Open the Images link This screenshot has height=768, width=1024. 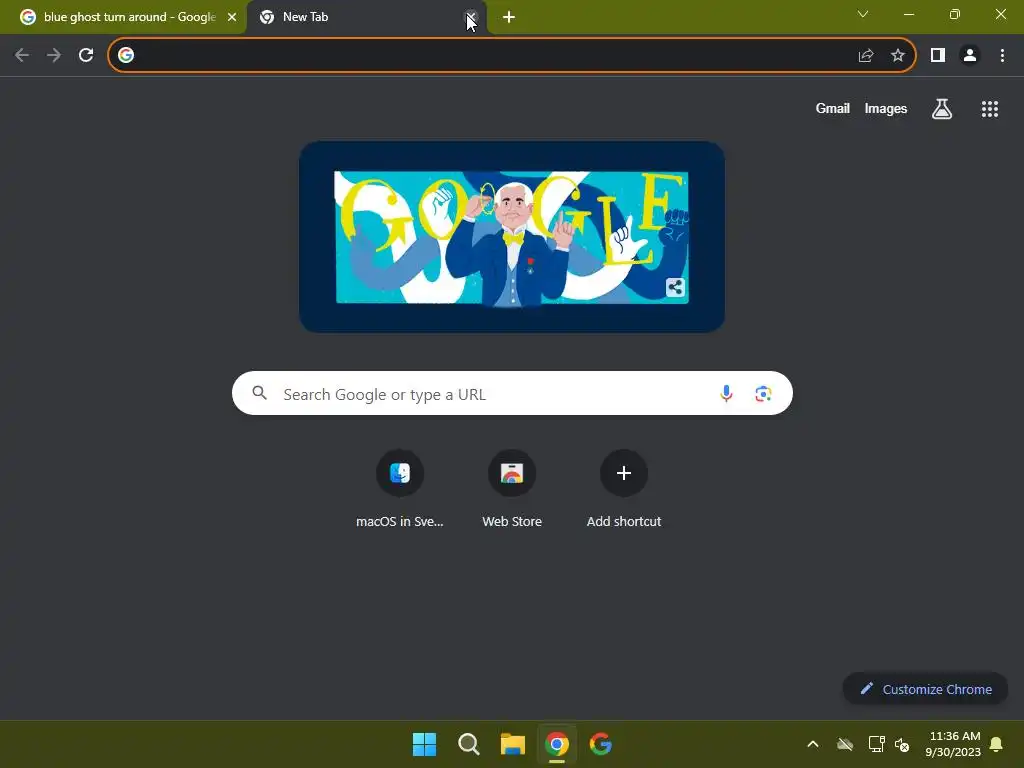tap(886, 108)
